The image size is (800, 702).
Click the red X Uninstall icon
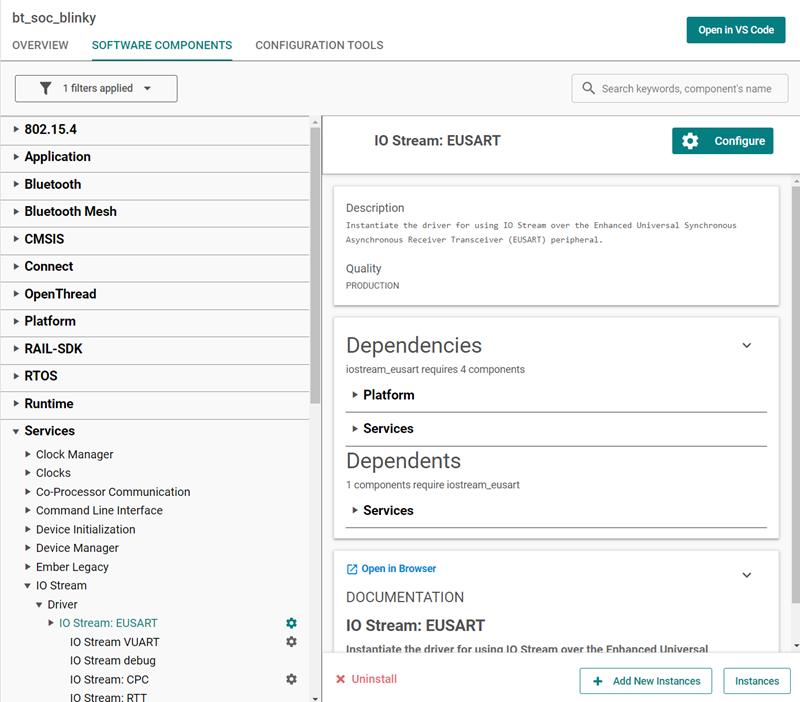coord(341,679)
